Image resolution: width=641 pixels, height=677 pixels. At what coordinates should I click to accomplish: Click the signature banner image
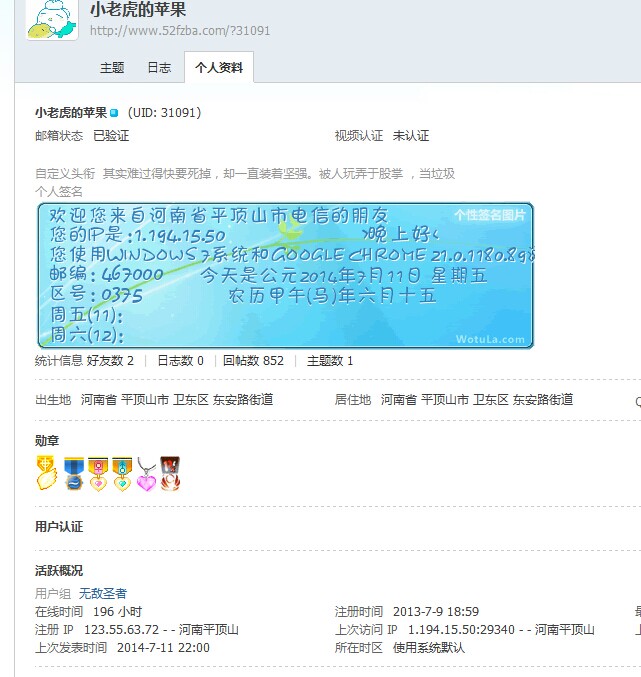[286, 275]
